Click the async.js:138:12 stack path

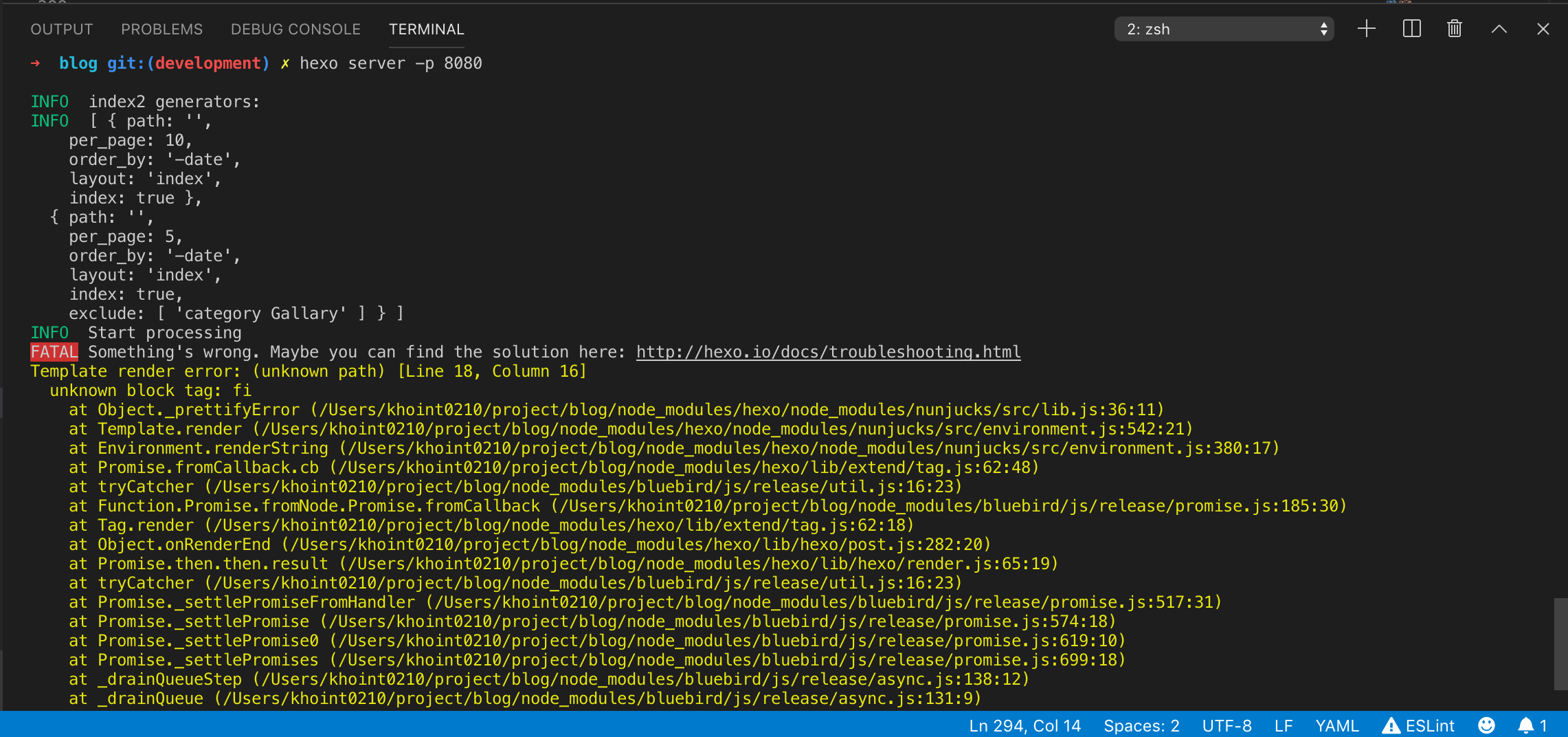(x=641, y=679)
